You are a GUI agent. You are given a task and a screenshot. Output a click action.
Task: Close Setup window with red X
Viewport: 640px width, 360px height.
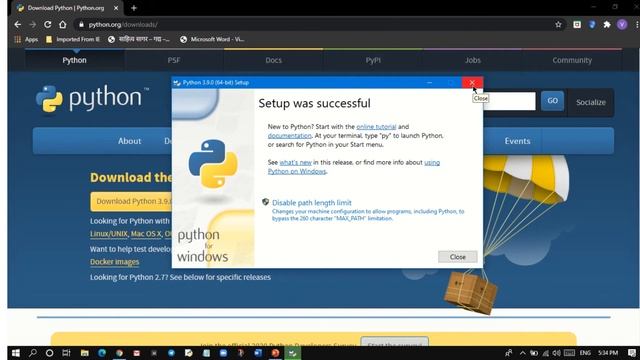(472, 82)
